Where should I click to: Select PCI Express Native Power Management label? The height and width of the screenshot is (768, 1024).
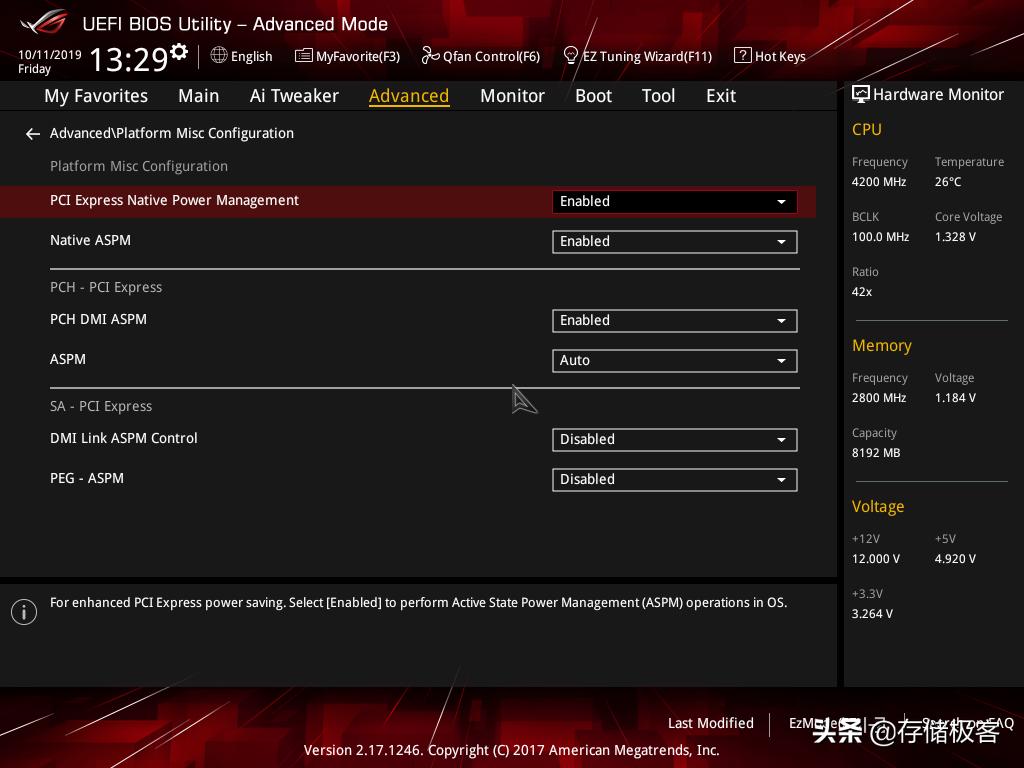174,200
